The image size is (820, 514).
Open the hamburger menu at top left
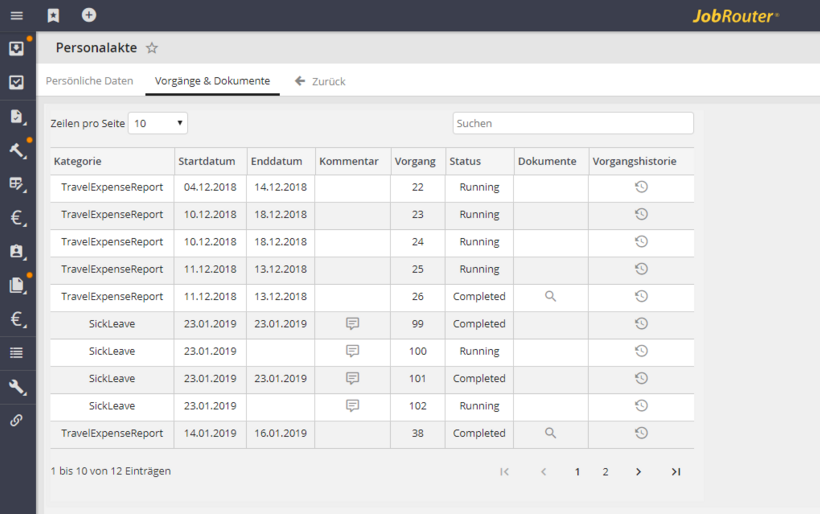click(16, 16)
